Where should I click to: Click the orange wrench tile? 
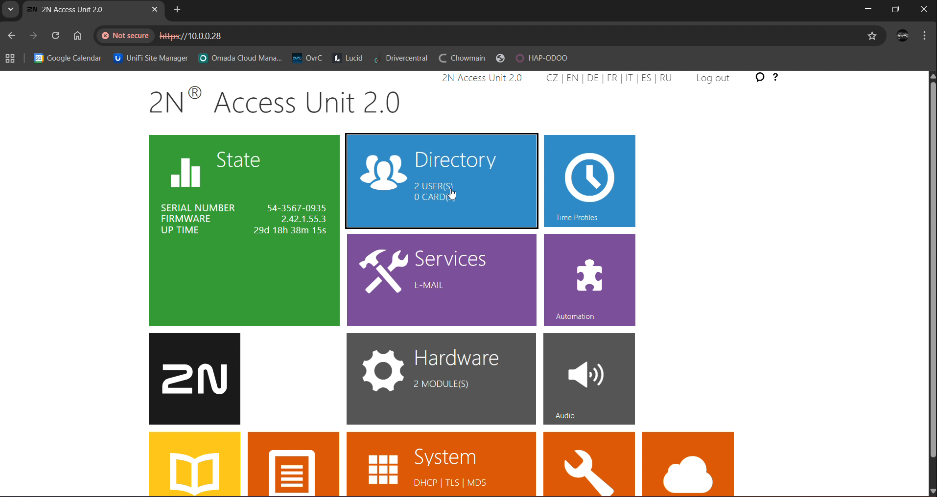589,464
